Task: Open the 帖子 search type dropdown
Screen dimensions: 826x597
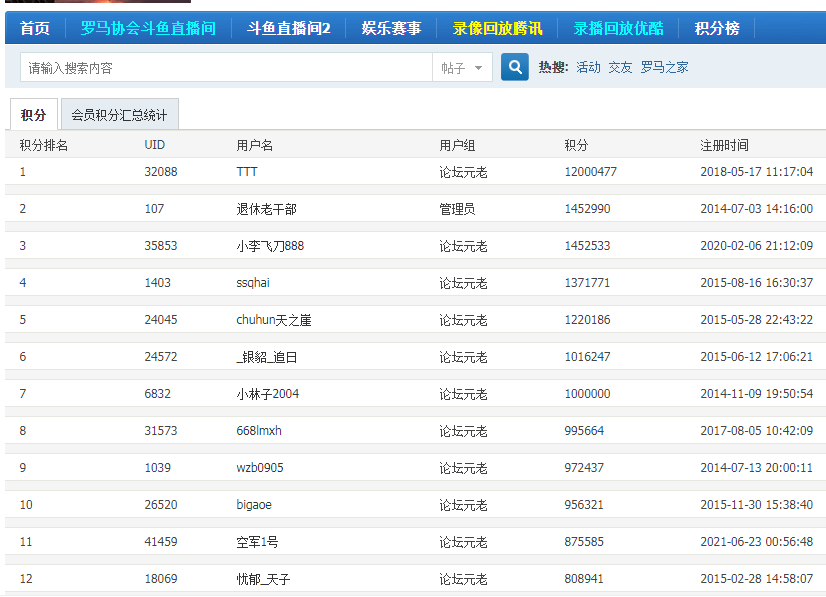Action: [x=461, y=68]
